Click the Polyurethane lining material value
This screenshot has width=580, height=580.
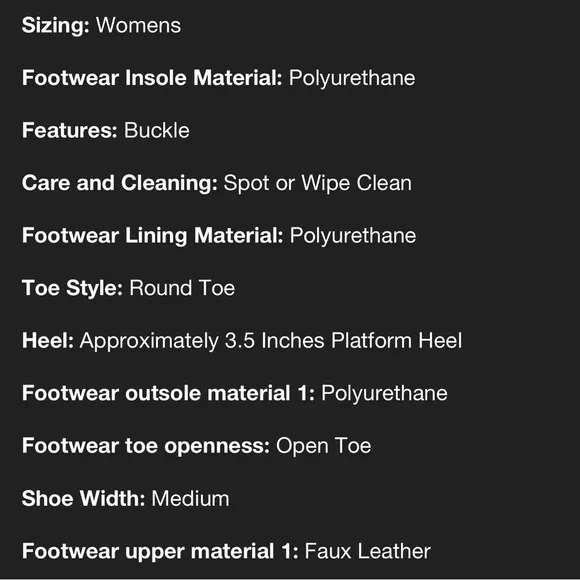tap(353, 236)
